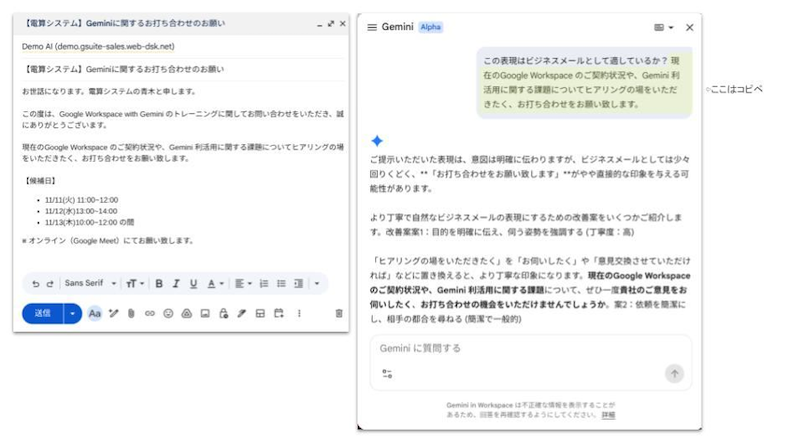Open Gemini hamburger menu
804x443 pixels.
click(372, 27)
